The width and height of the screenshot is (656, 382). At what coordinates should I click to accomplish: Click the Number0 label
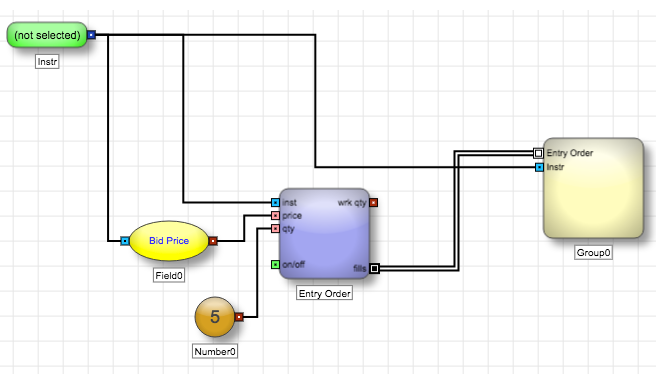click(215, 351)
